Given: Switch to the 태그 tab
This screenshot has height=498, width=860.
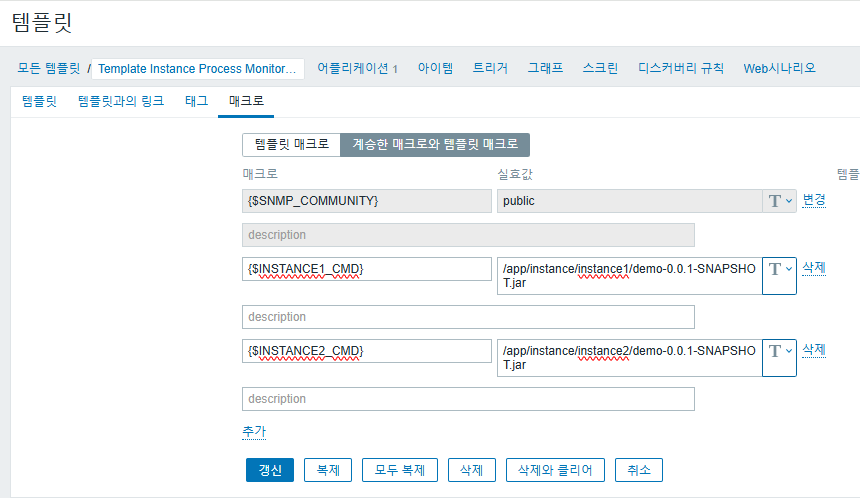Looking at the screenshot, I should click(x=196, y=101).
